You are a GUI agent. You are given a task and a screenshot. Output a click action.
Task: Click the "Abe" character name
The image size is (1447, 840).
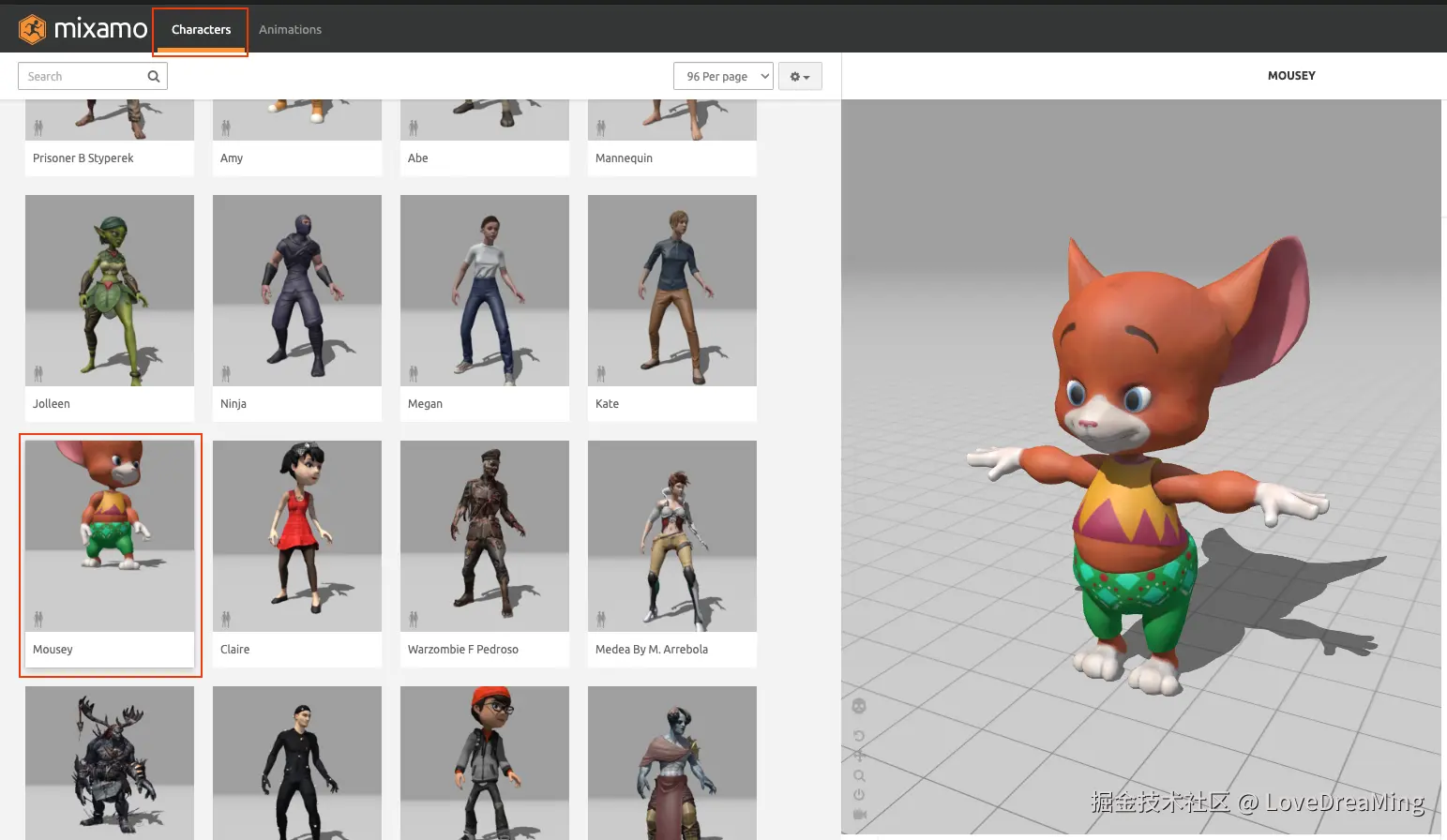click(x=418, y=158)
